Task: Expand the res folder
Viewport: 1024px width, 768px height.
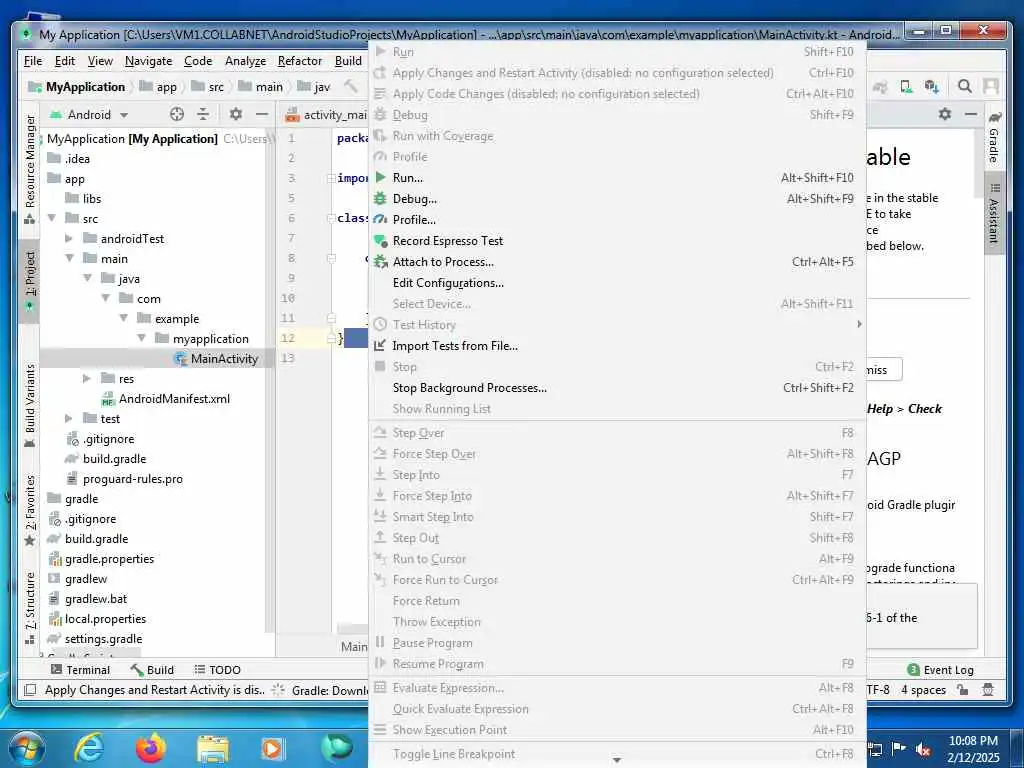Action: tap(88, 378)
